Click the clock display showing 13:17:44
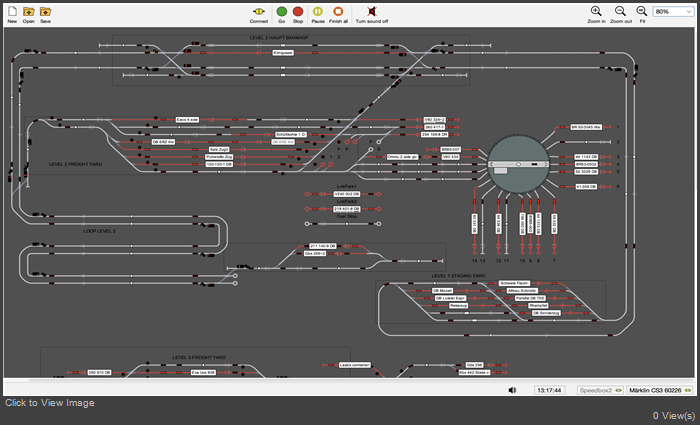This screenshot has width=700, height=425. pyautogui.click(x=549, y=390)
